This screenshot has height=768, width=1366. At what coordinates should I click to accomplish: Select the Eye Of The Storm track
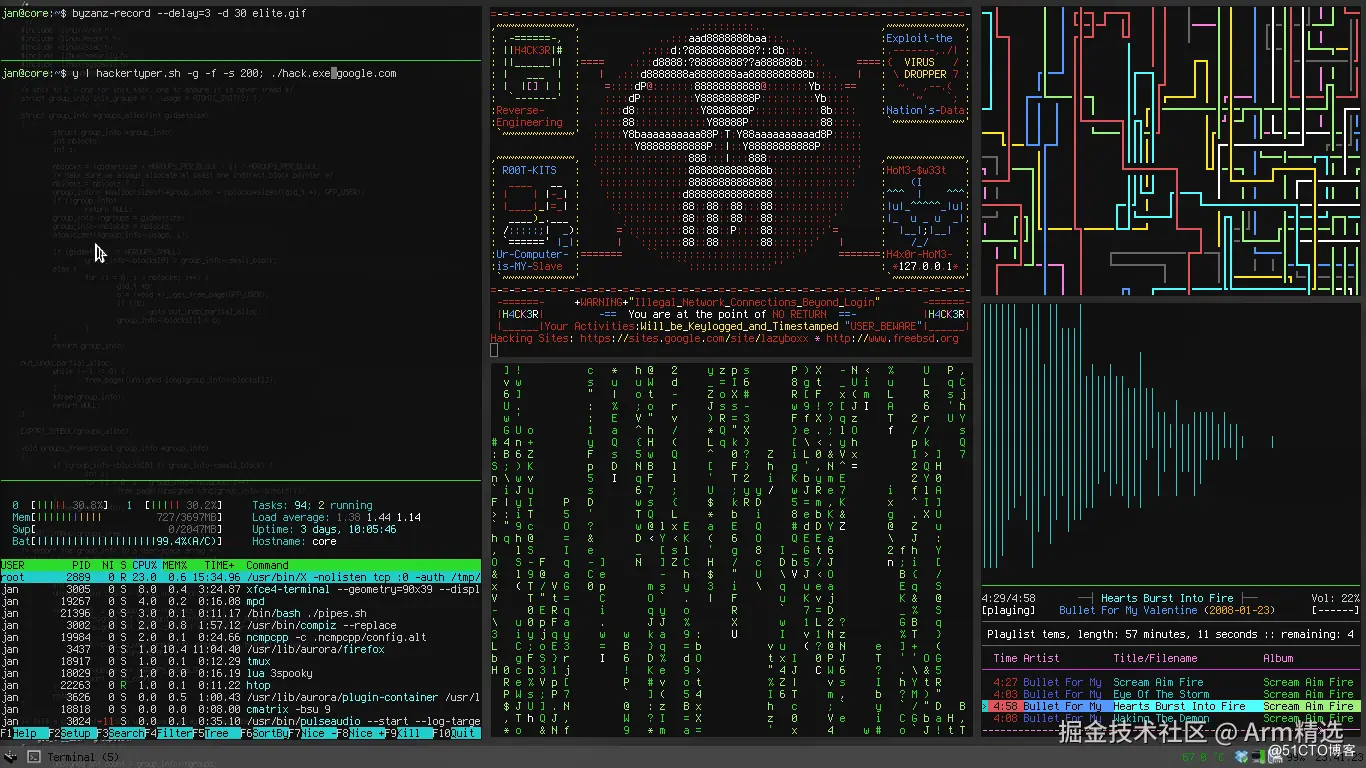tap(1171, 694)
